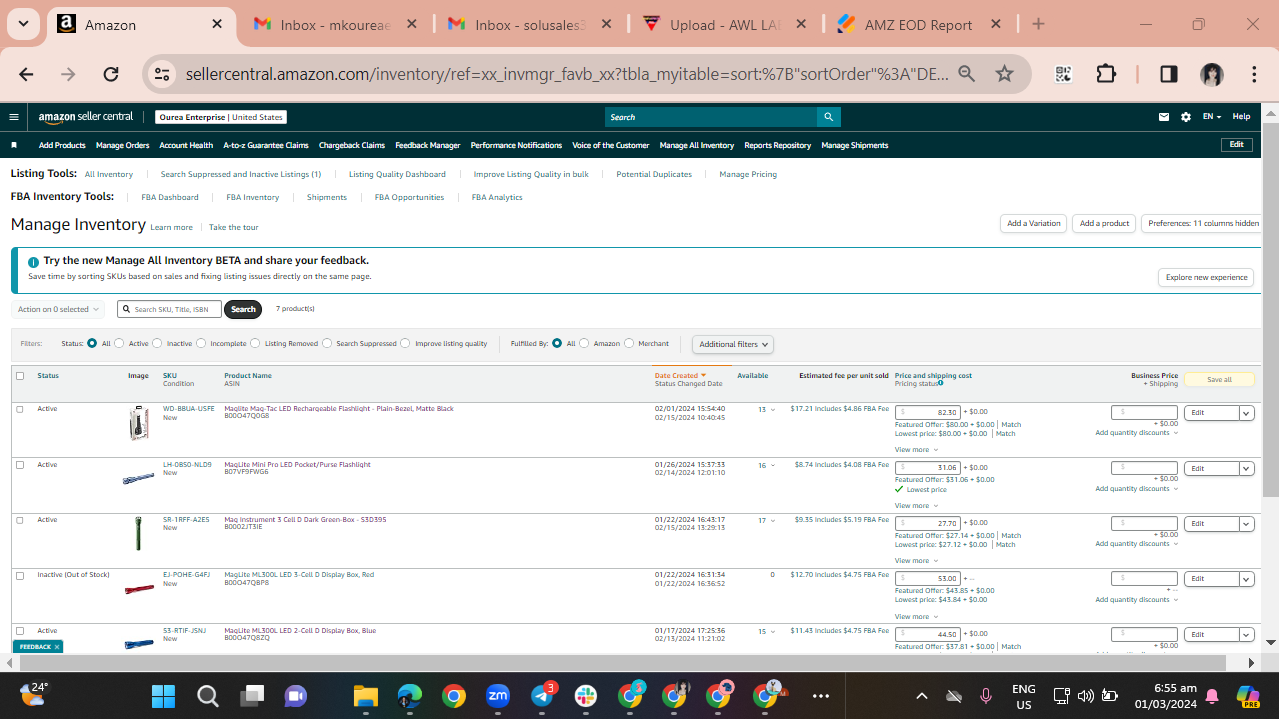This screenshot has width=1279, height=719.
Task: Open the browser extensions puzzle icon
Action: (1106, 74)
